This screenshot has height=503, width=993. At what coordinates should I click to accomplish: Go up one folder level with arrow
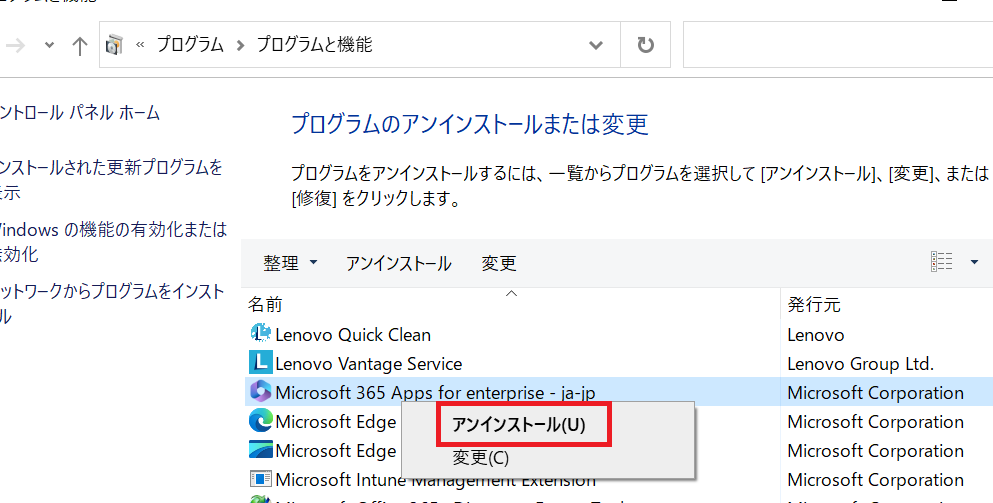79,46
